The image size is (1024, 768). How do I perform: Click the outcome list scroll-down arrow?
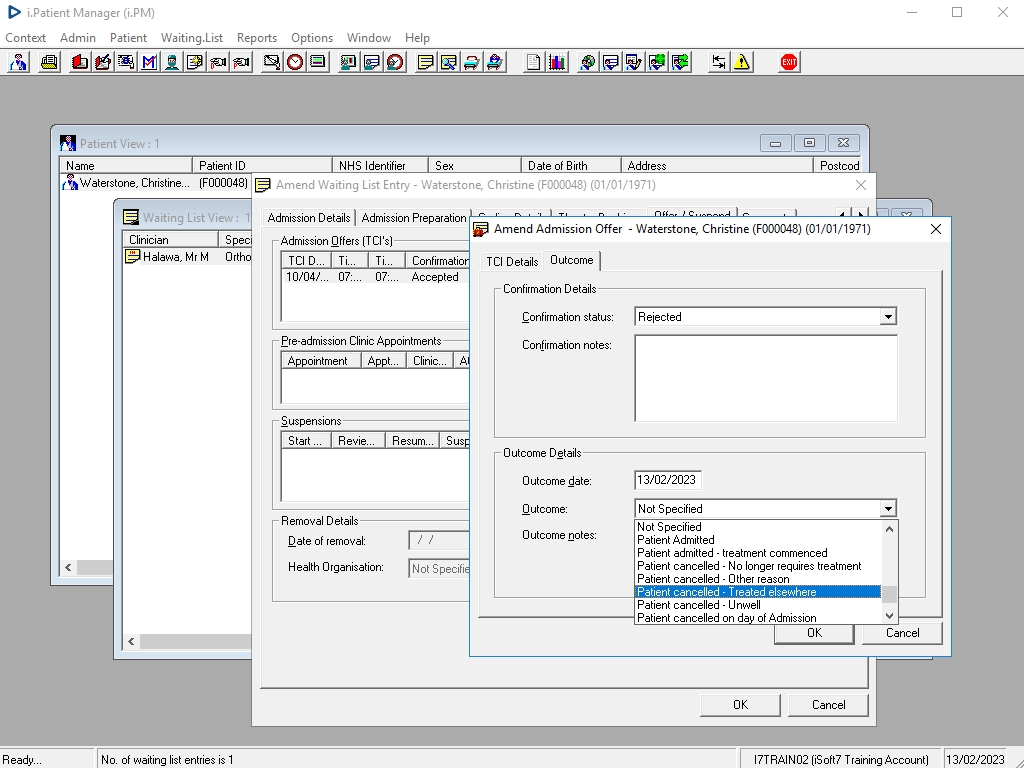889,615
